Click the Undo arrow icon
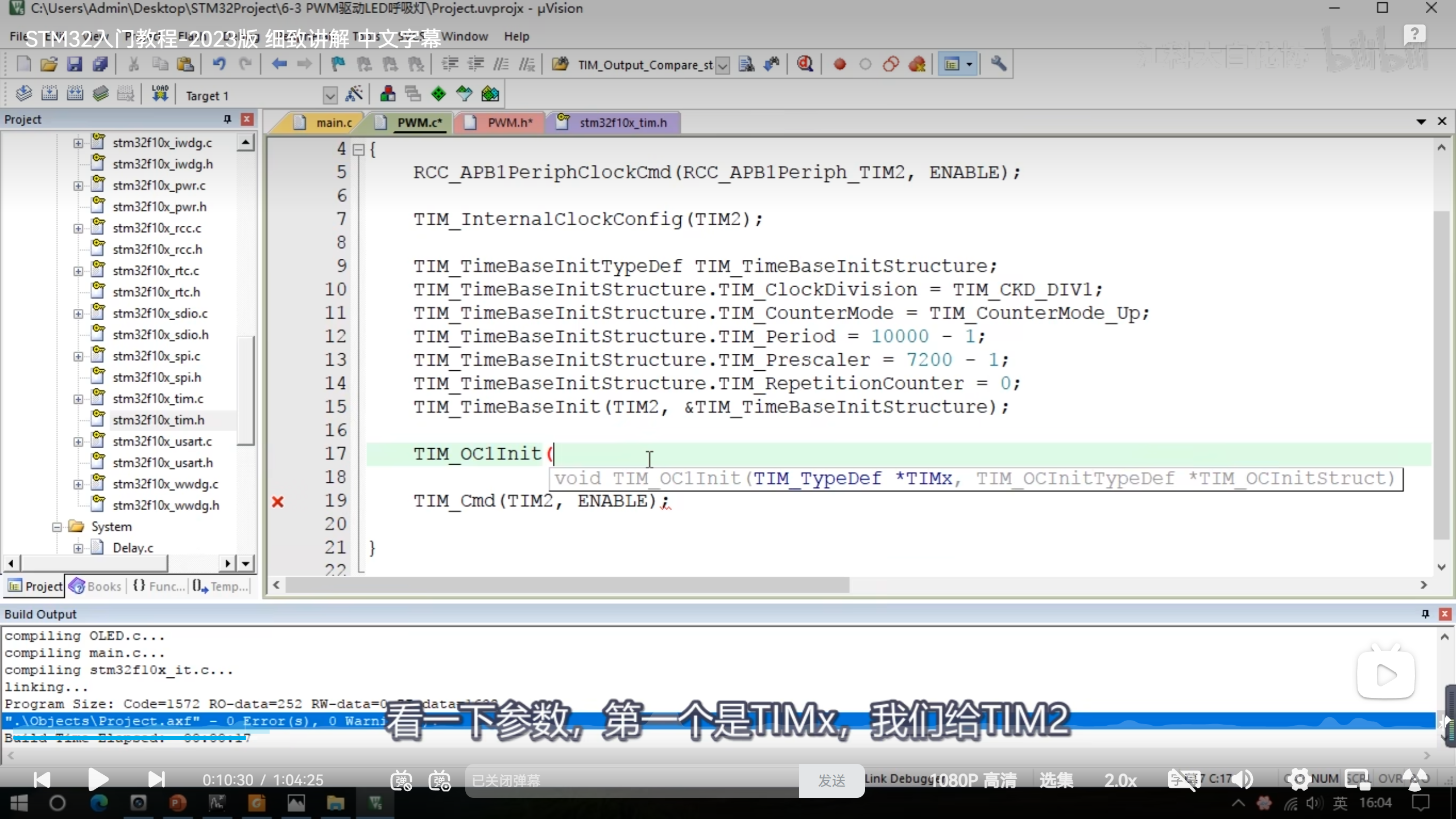 [219, 64]
